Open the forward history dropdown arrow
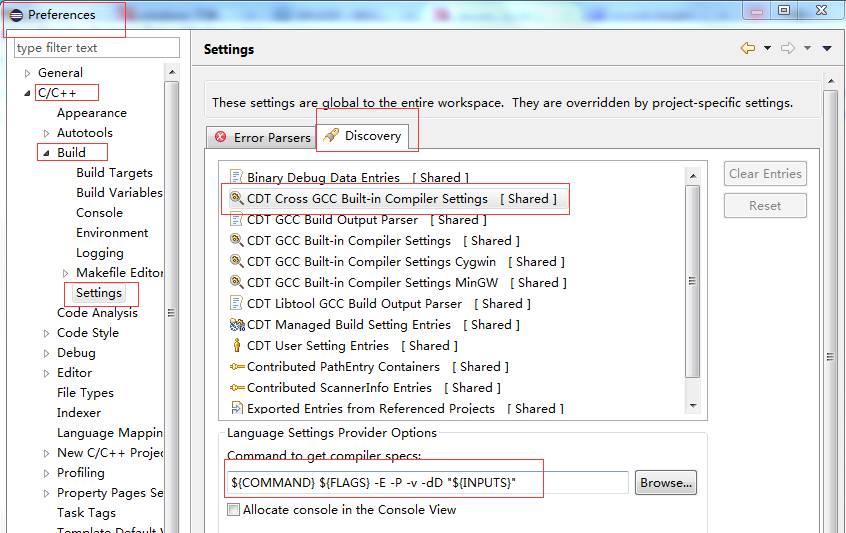 (808, 48)
